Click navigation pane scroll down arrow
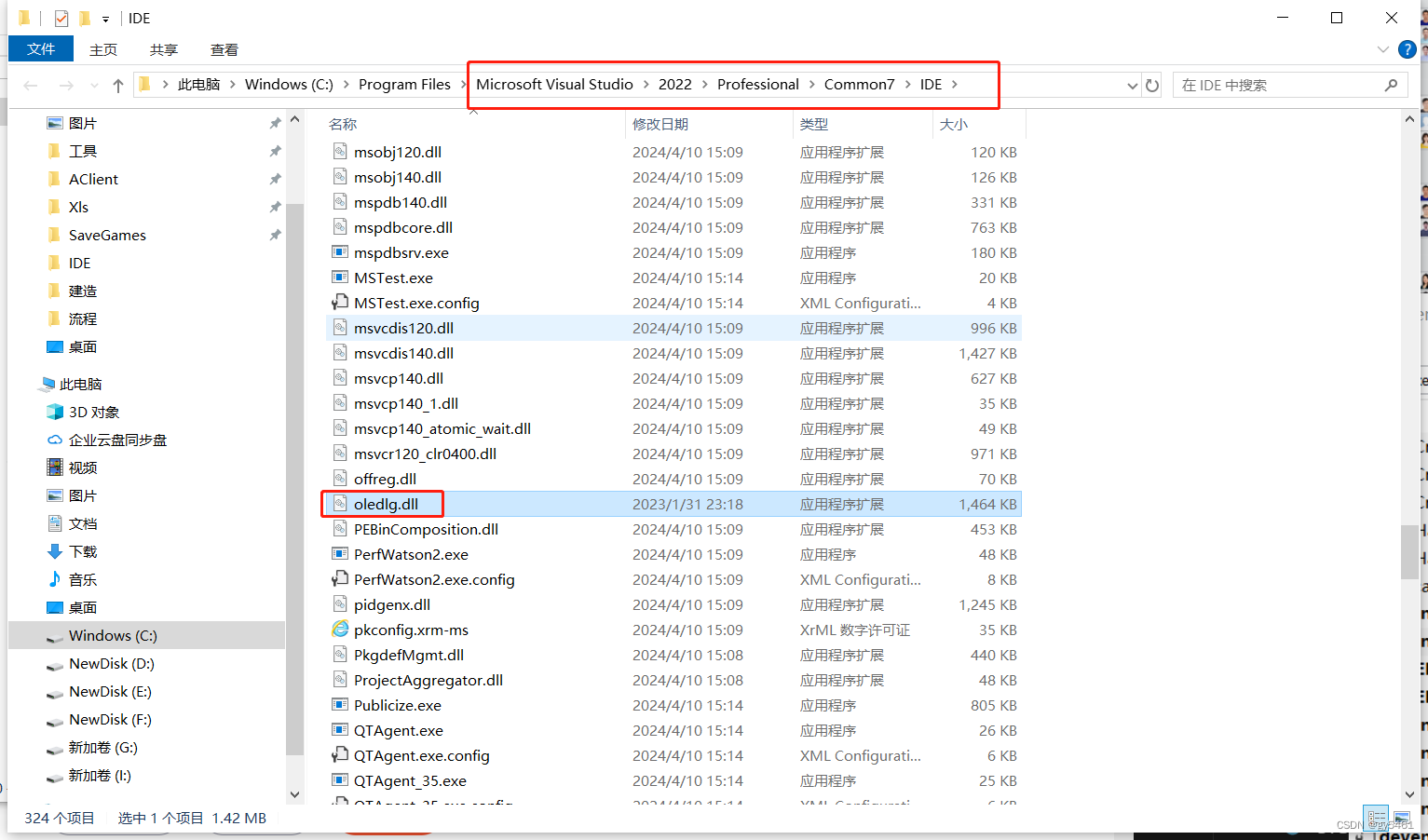 click(x=295, y=794)
